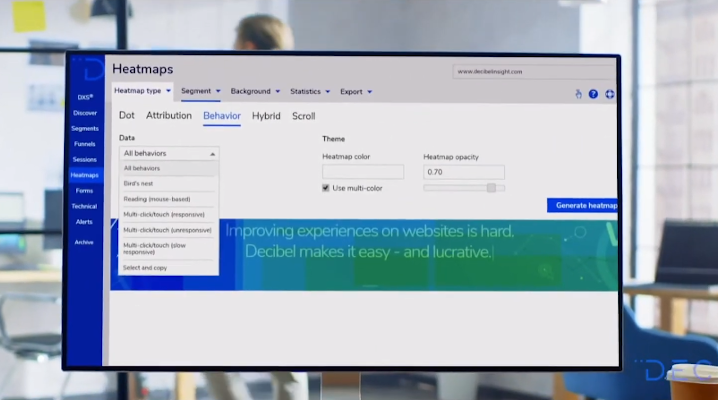Click the Heatmap opacity value field

(x=464, y=172)
